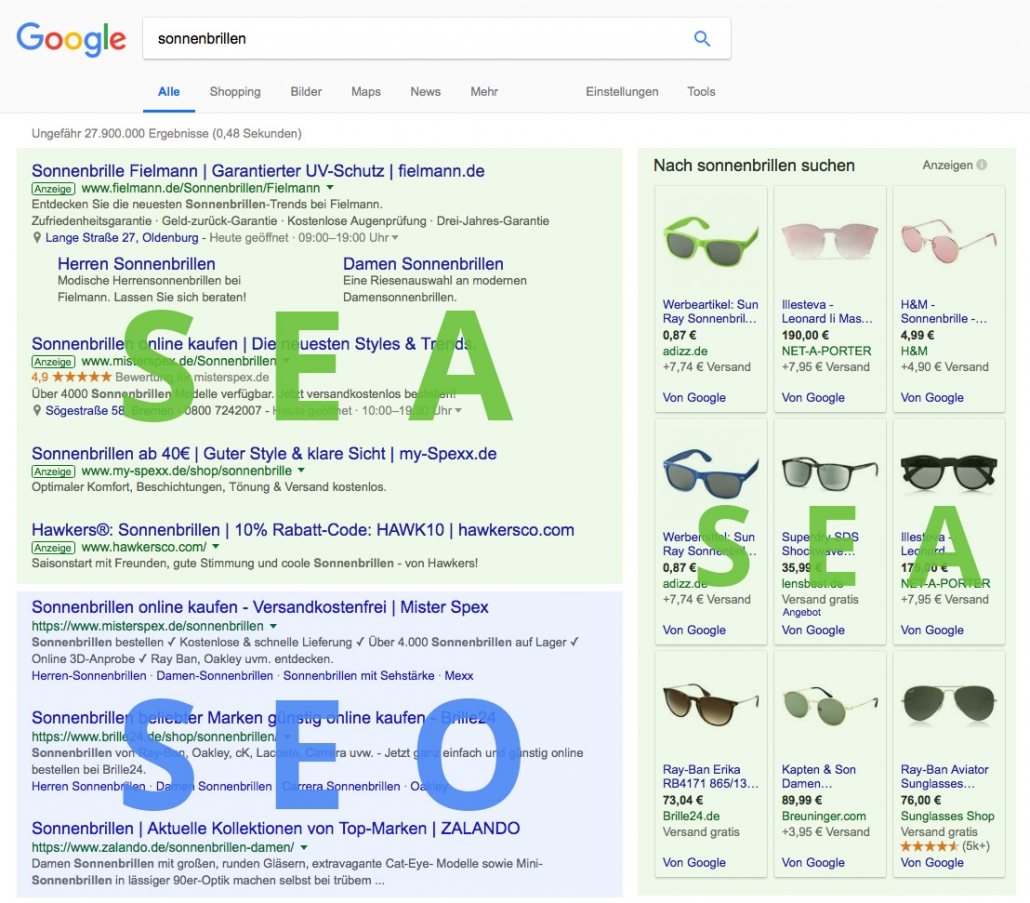Expand dropdown arrow beside misterspex.de/sonnenbrillen URL
Image resolution: width=1030 pixels, height=903 pixels.
273,626
